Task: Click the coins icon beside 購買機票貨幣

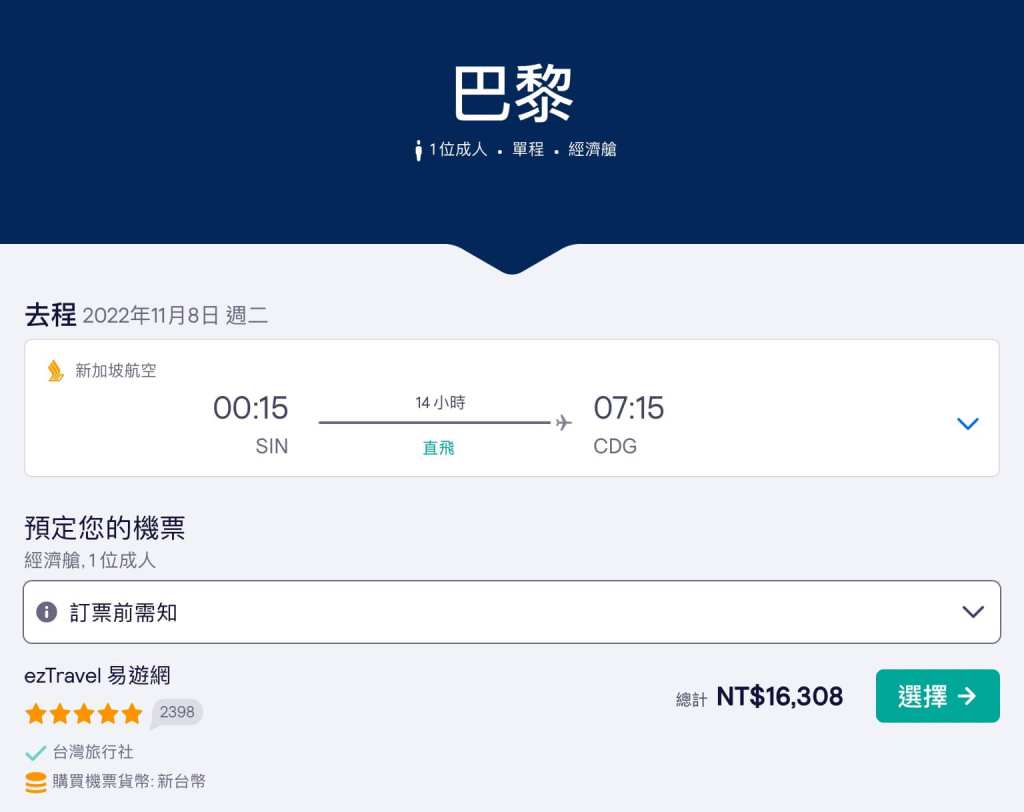Action: point(36,782)
